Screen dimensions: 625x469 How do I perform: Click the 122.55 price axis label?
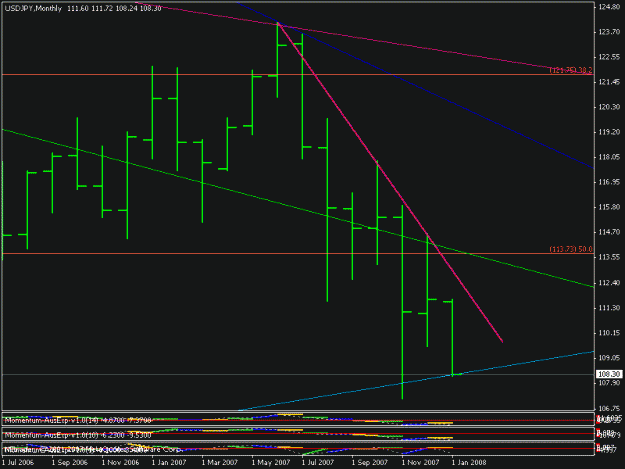pos(609,57)
